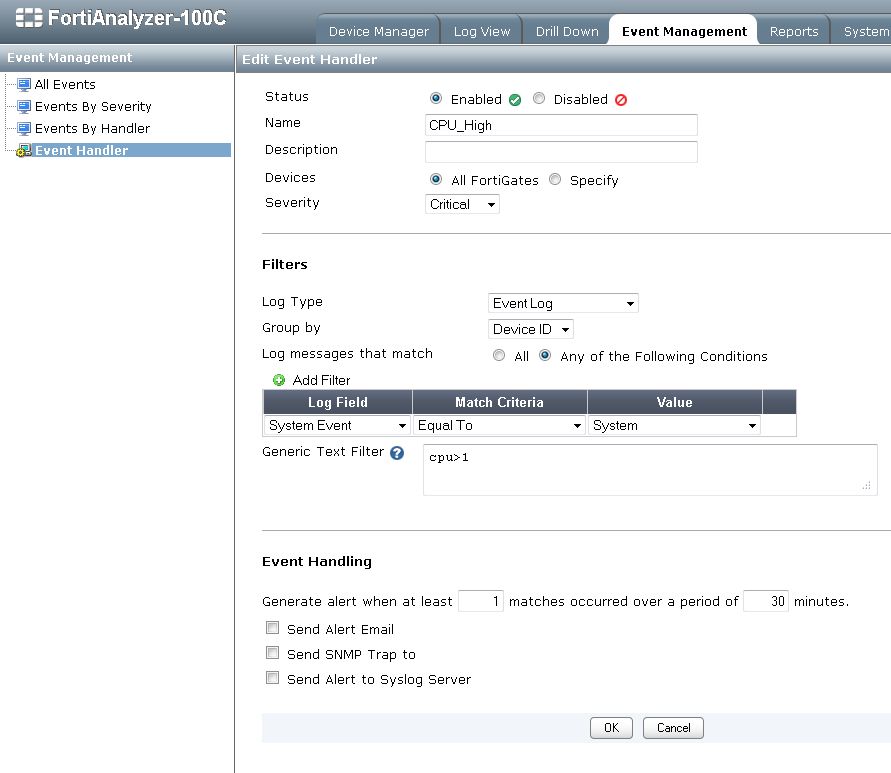The image size is (891, 773).
Task: Click the period minutes field showing 30
Action: (765, 601)
